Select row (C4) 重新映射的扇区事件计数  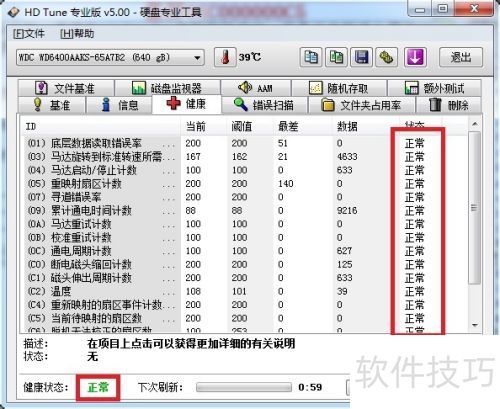[243, 305]
